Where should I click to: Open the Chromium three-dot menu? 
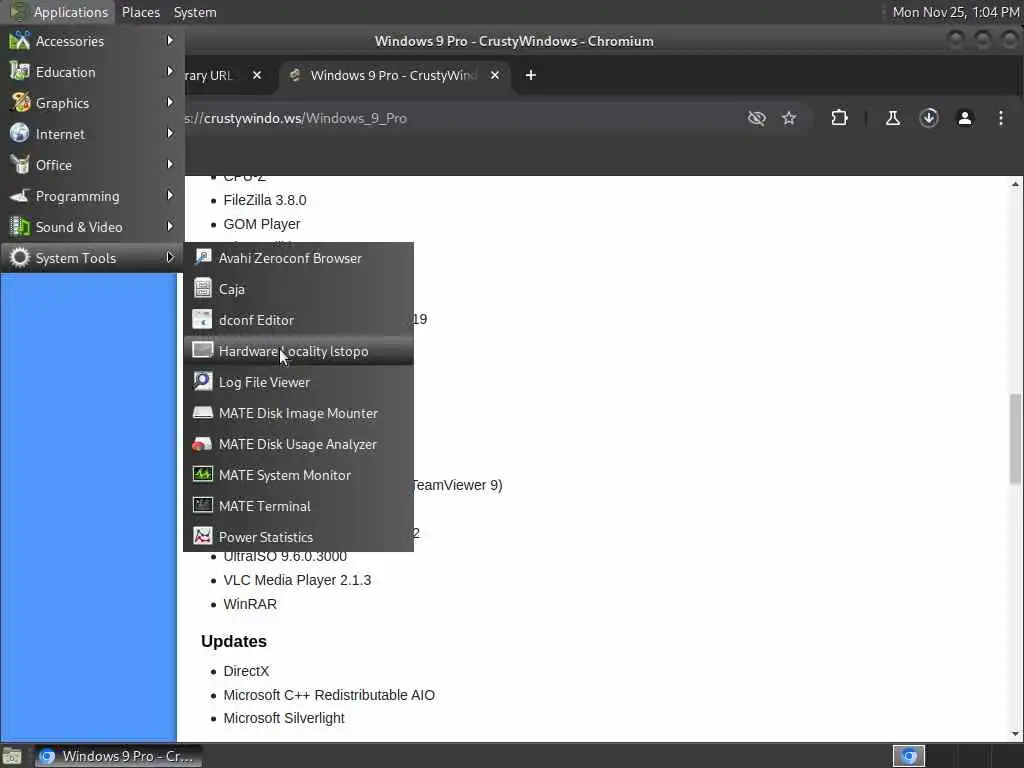click(x=1000, y=118)
